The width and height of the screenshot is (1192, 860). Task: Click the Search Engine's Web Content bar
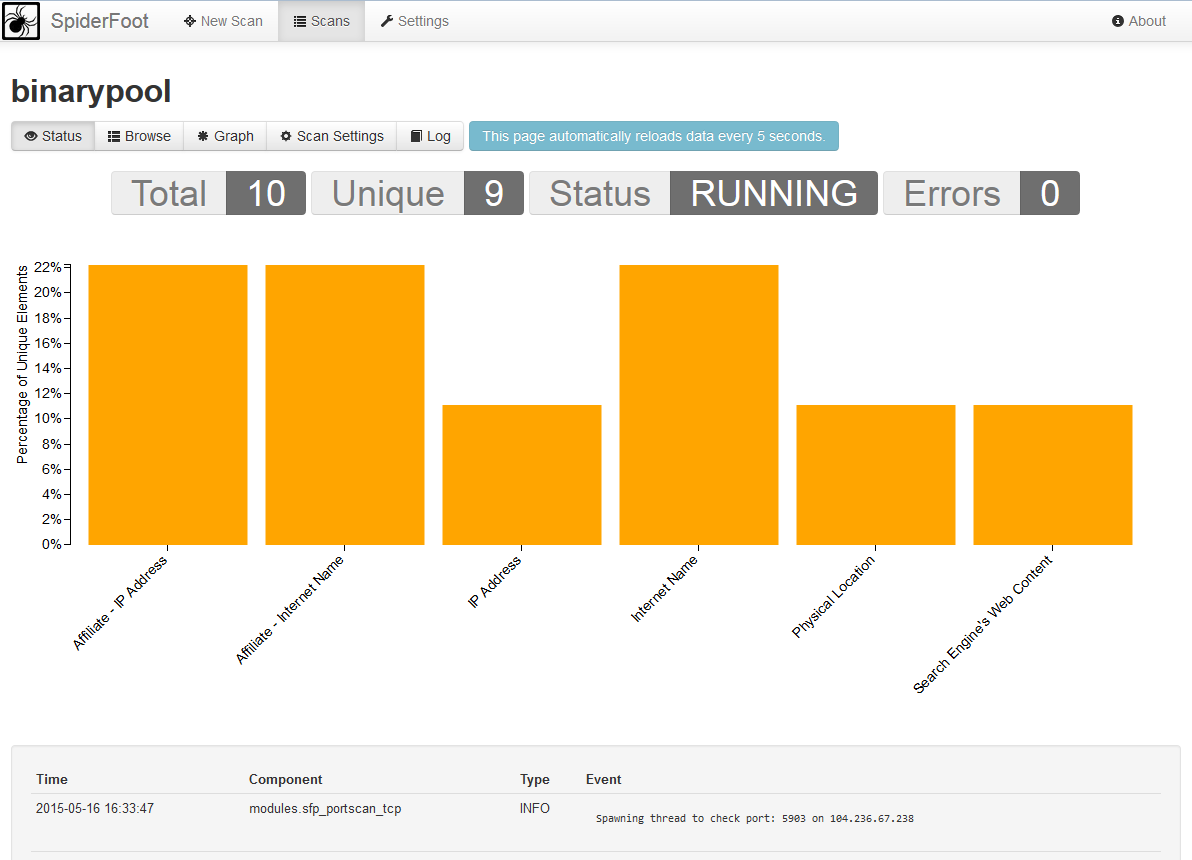[1053, 475]
